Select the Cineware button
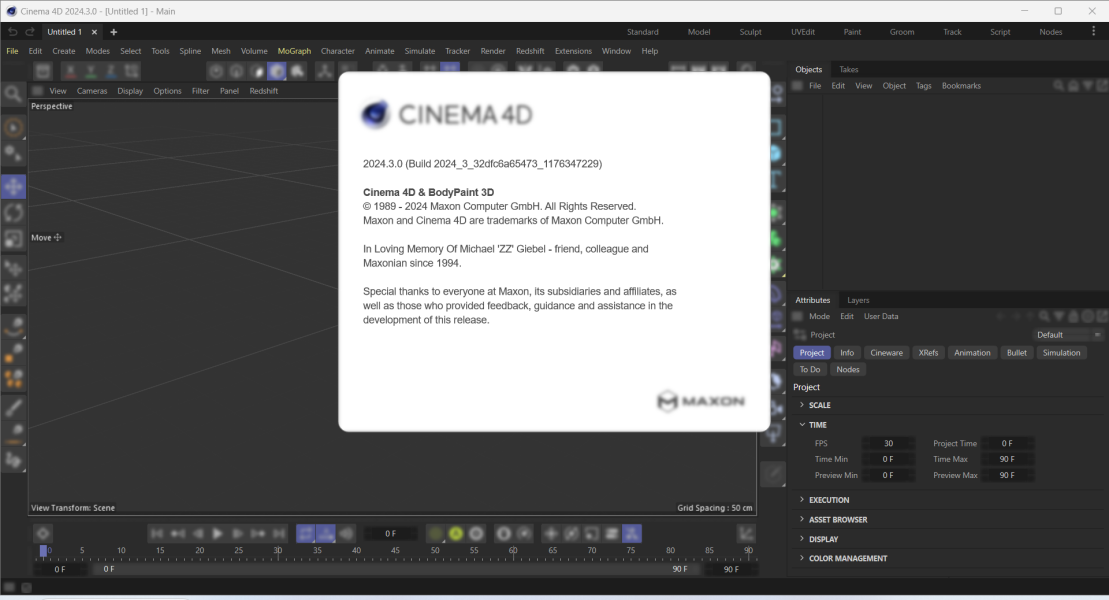Screen dimensions: 1109x600 (886, 352)
